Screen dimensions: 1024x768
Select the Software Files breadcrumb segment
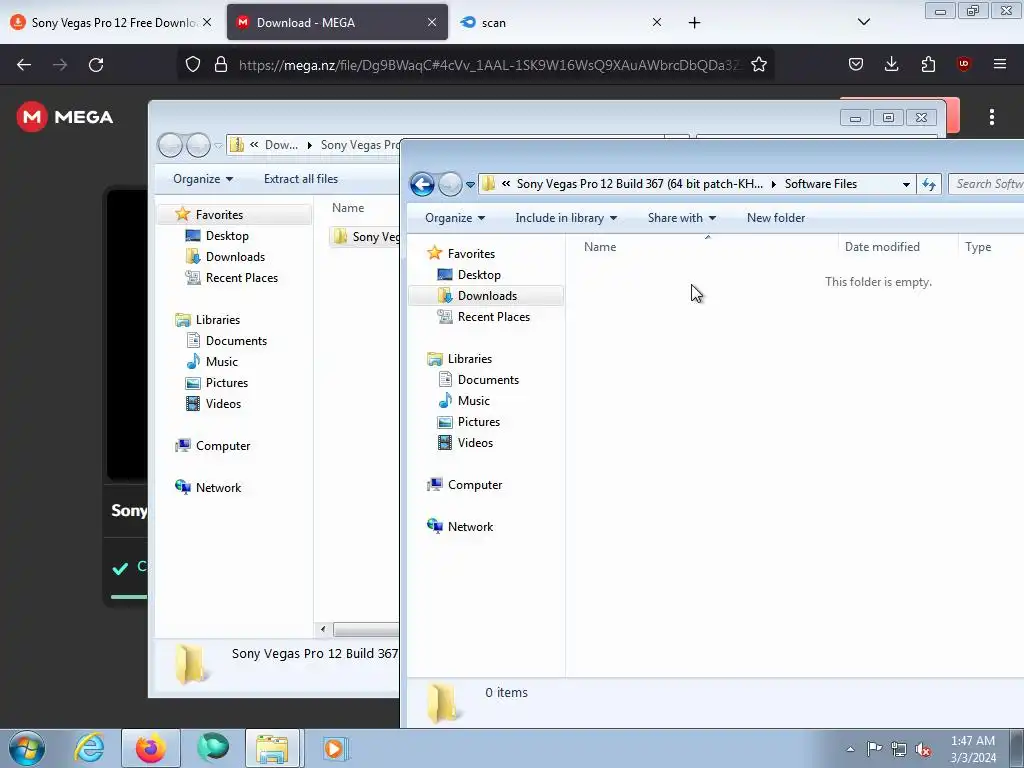point(820,184)
